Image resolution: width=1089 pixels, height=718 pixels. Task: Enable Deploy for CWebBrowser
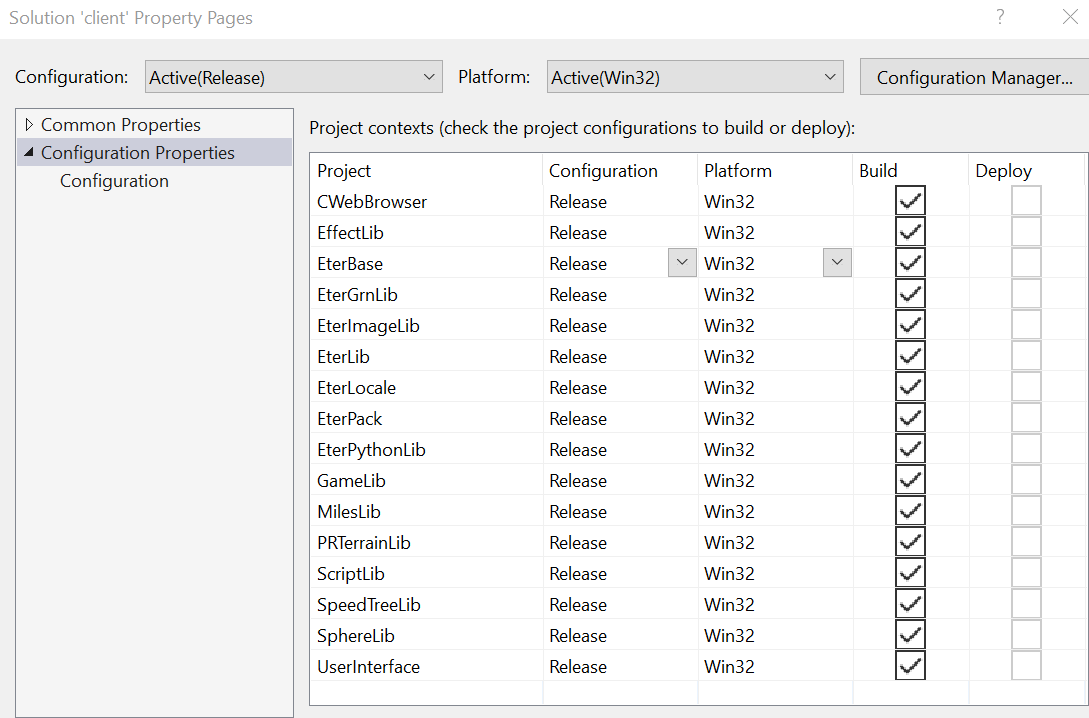[1026, 201]
